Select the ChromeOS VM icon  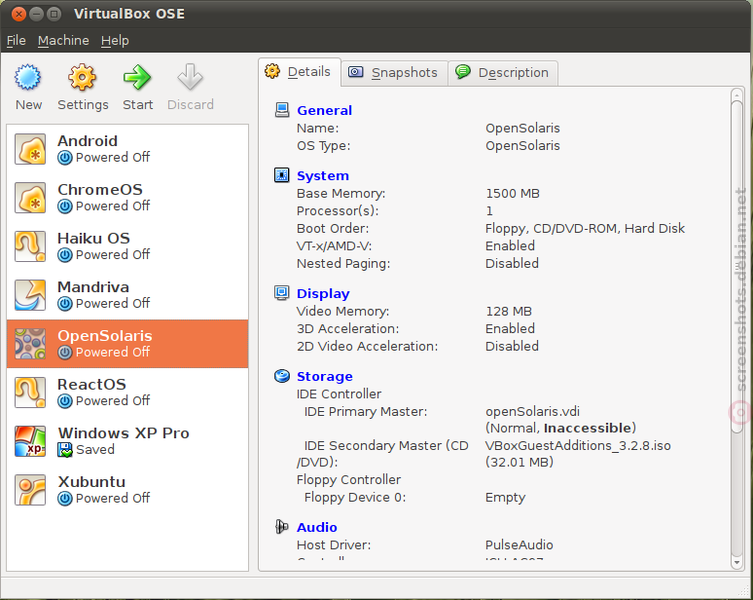click(30, 197)
